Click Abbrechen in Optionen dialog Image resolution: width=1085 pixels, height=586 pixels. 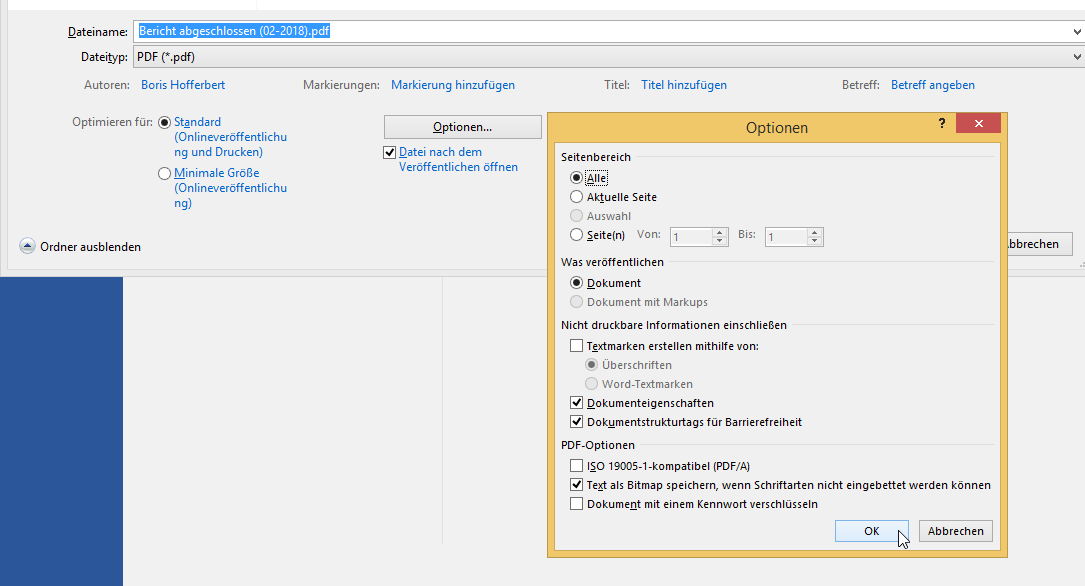coord(955,531)
